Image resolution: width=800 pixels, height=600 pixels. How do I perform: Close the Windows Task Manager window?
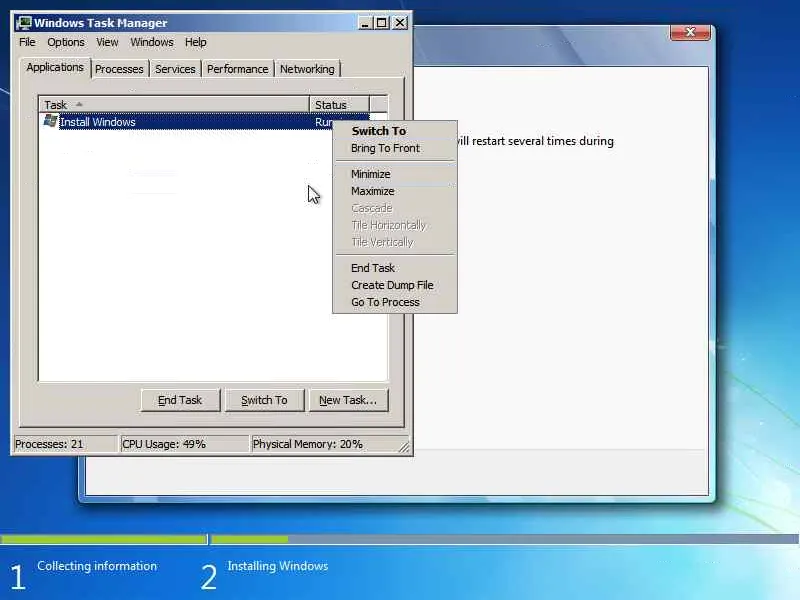point(400,23)
